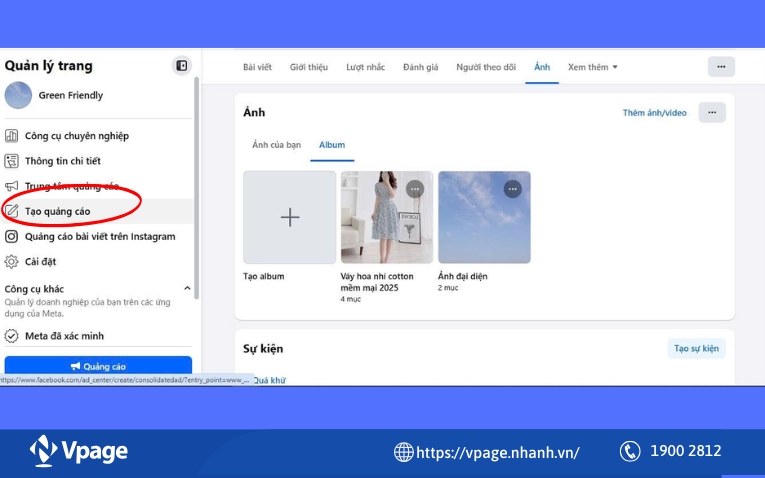
Task: Click the Green Friendly page avatar
Action: pos(19,95)
